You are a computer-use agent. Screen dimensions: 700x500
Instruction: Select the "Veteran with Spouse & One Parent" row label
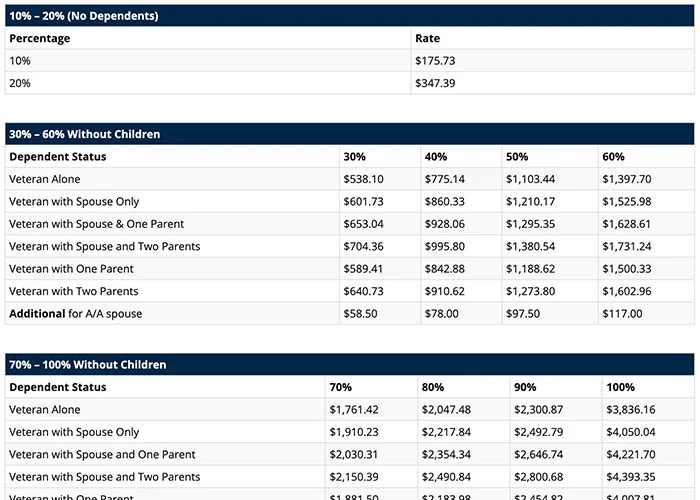(x=96, y=224)
